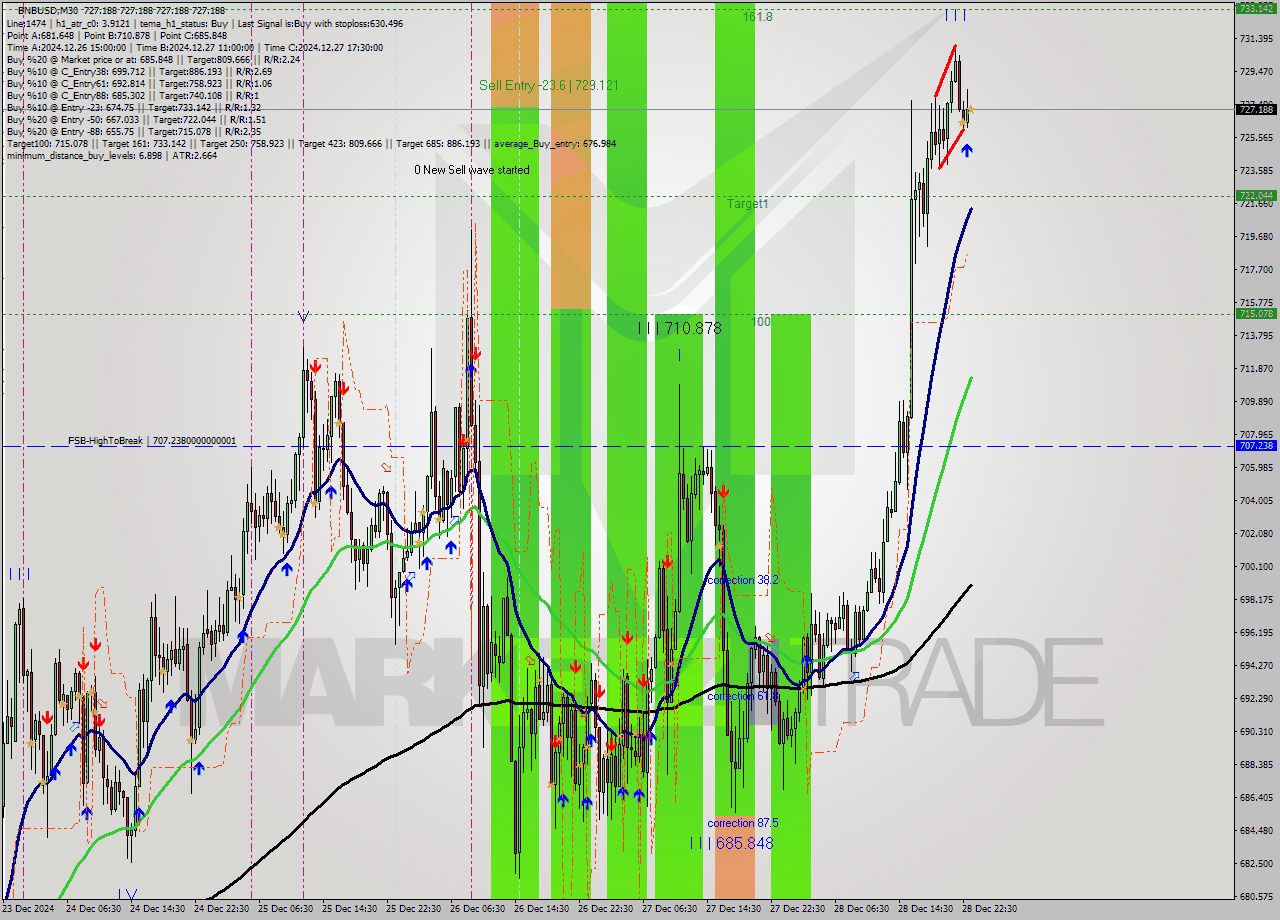Image resolution: width=1280 pixels, height=920 pixels.
Task: Click the current price tag 727.188
Action: (1256, 110)
